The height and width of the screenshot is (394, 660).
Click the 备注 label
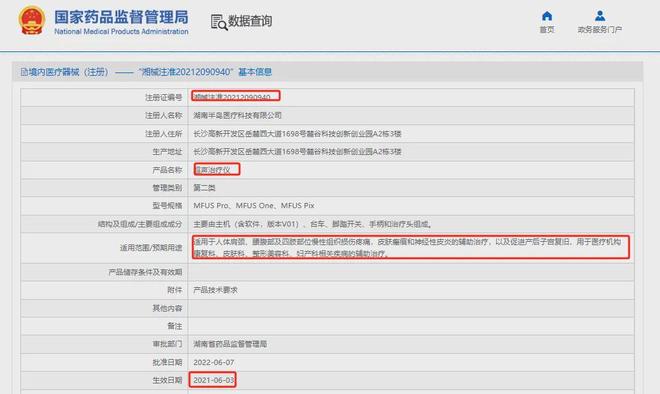coord(175,326)
